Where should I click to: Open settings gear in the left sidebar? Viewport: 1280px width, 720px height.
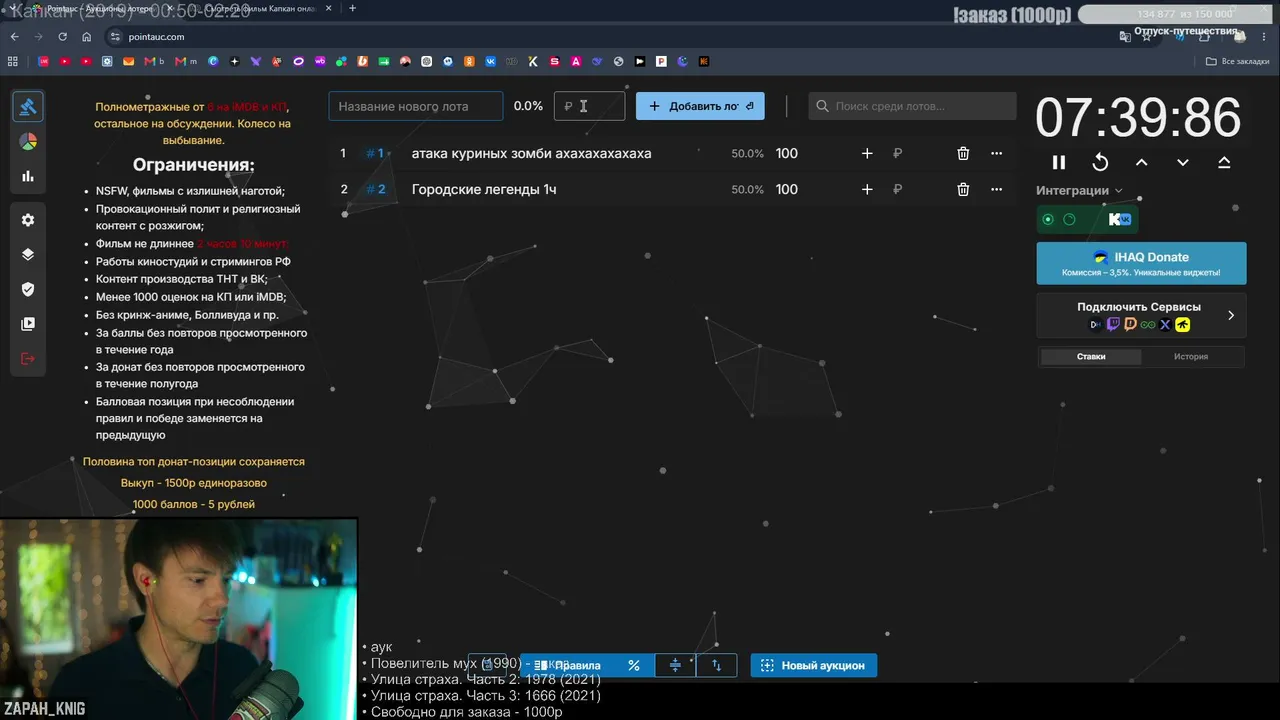point(28,220)
